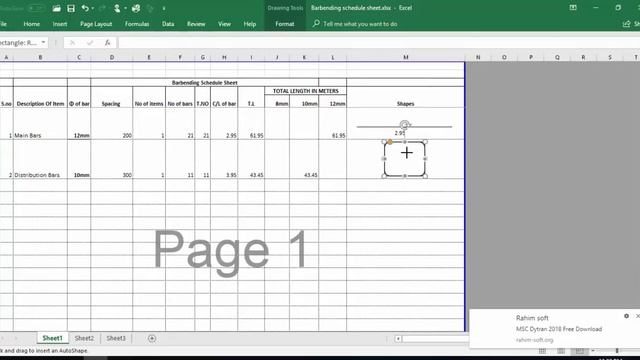Screen dimensions: 640x360
Task: Click the rotation handle above the shape
Action: click(x=404, y=124)
